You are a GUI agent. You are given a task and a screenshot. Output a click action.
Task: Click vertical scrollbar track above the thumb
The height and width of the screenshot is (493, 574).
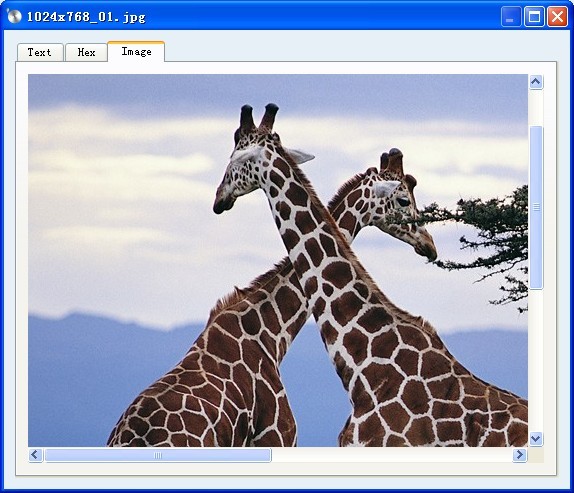pos(536,107)
